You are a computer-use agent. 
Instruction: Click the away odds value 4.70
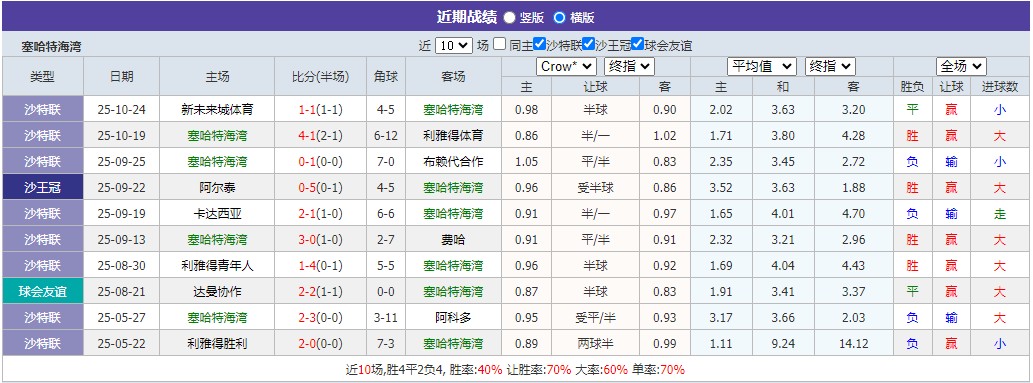pos(853,214)
